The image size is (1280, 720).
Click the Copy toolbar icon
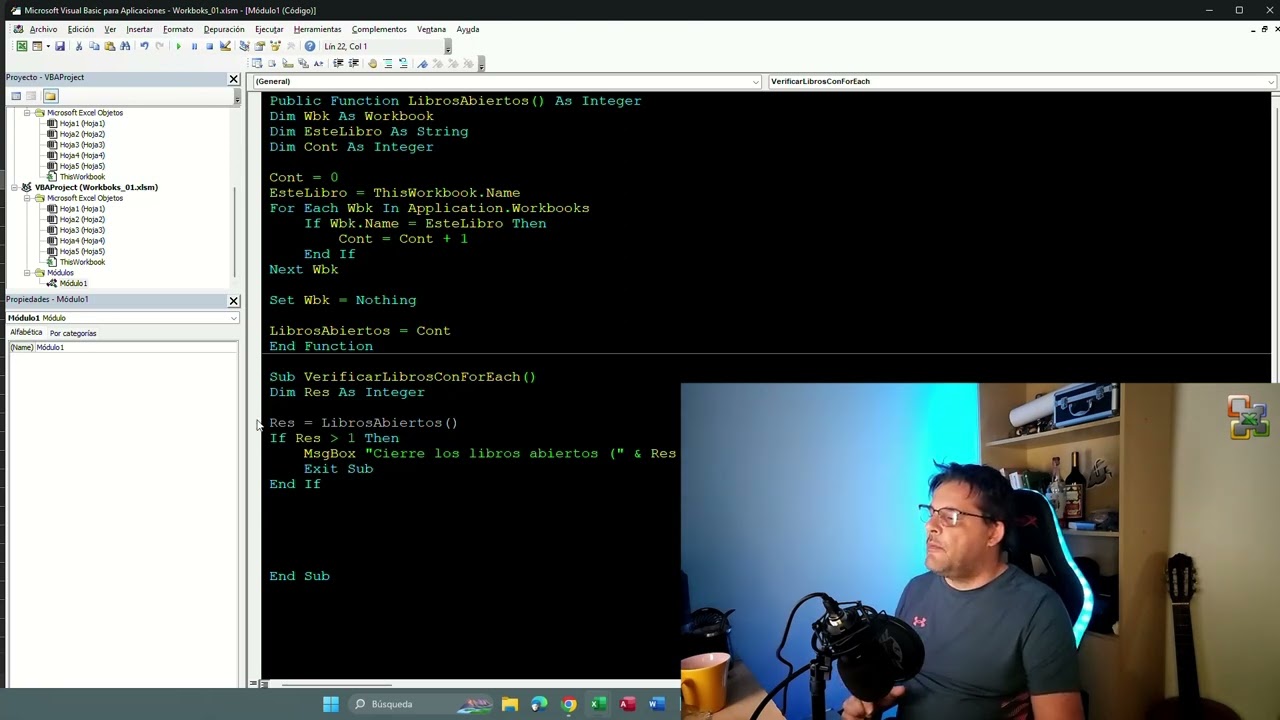pos(94,46)
